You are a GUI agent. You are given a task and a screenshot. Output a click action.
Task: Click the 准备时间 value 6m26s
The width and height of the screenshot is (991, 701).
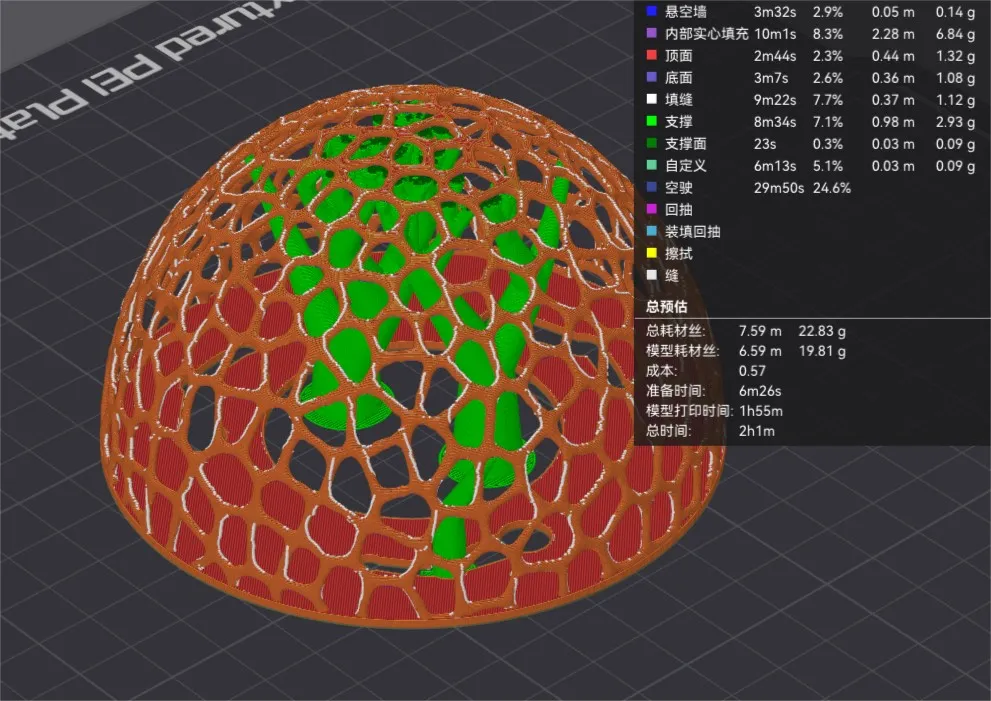click(760, 391)
